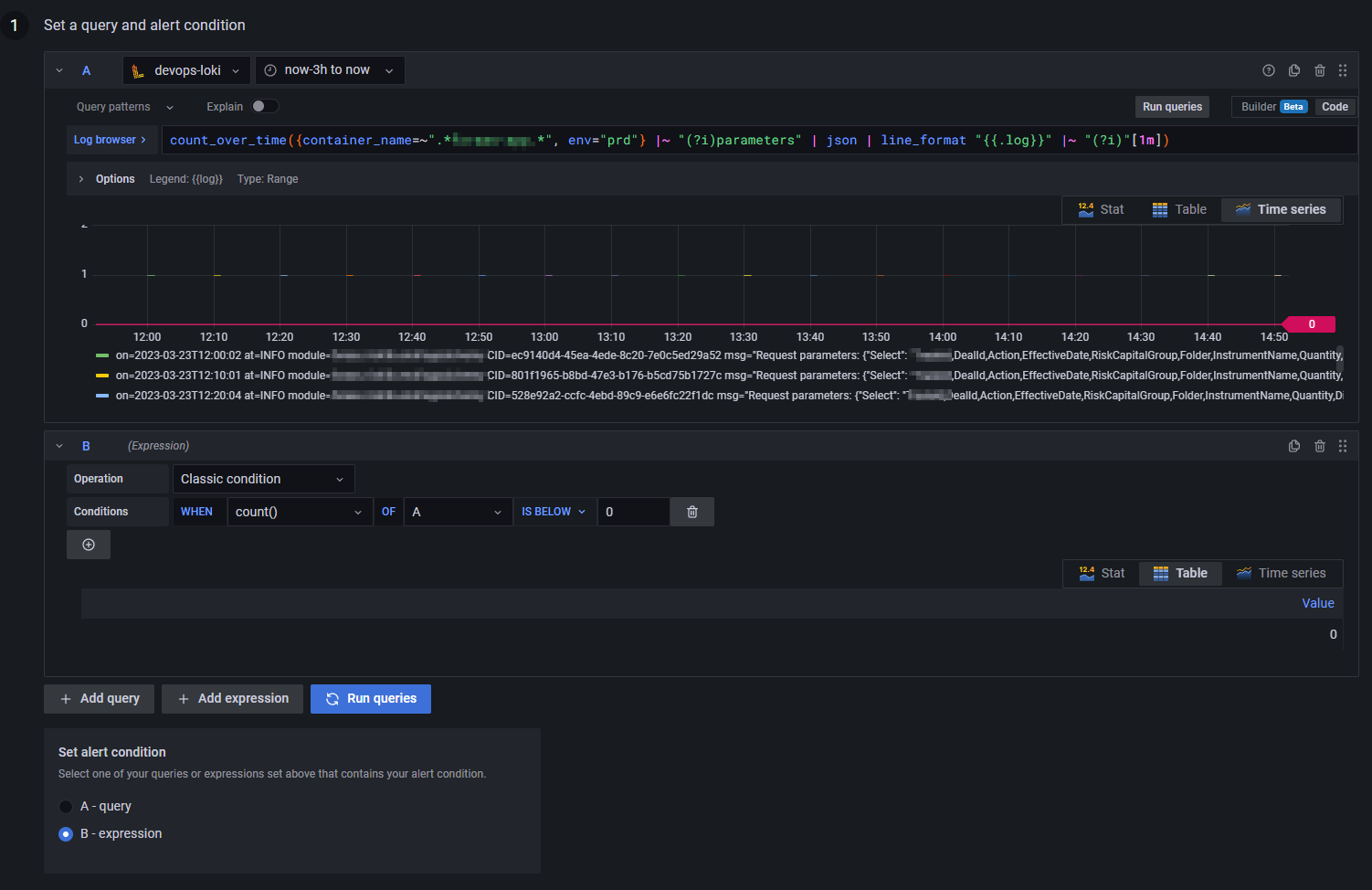This screenshot has height=890, width=1372.
Task: Click the legend entry for CID=801f1965
Action: click(x=729, y=376)
